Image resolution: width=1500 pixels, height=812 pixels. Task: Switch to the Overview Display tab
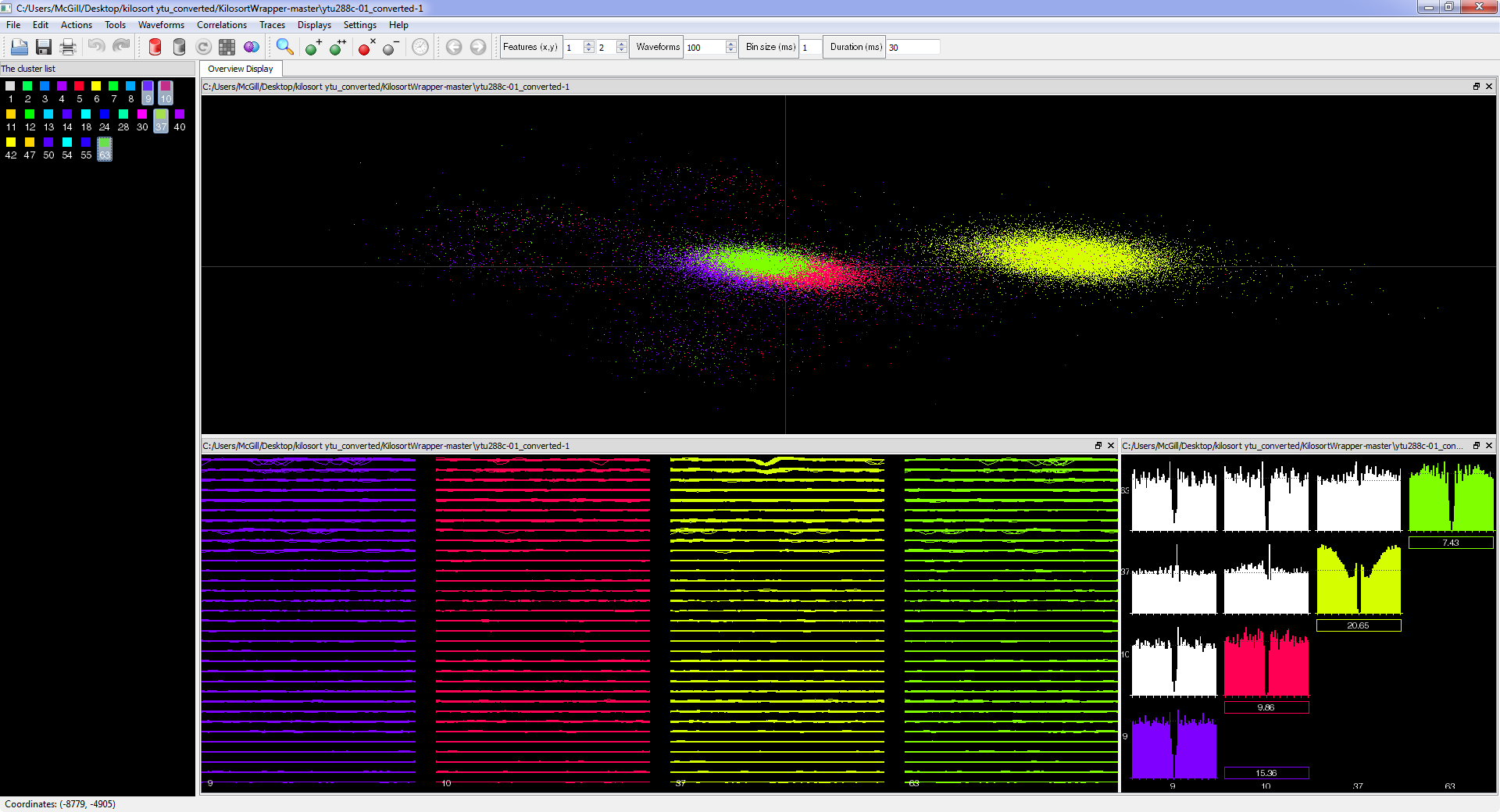240,69
